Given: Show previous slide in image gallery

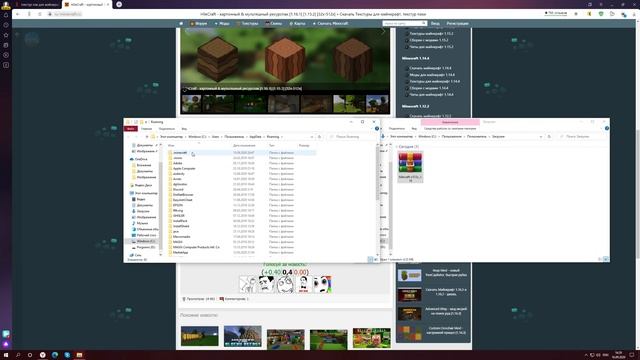Looking at the screenshot, I should pos(188,32).
